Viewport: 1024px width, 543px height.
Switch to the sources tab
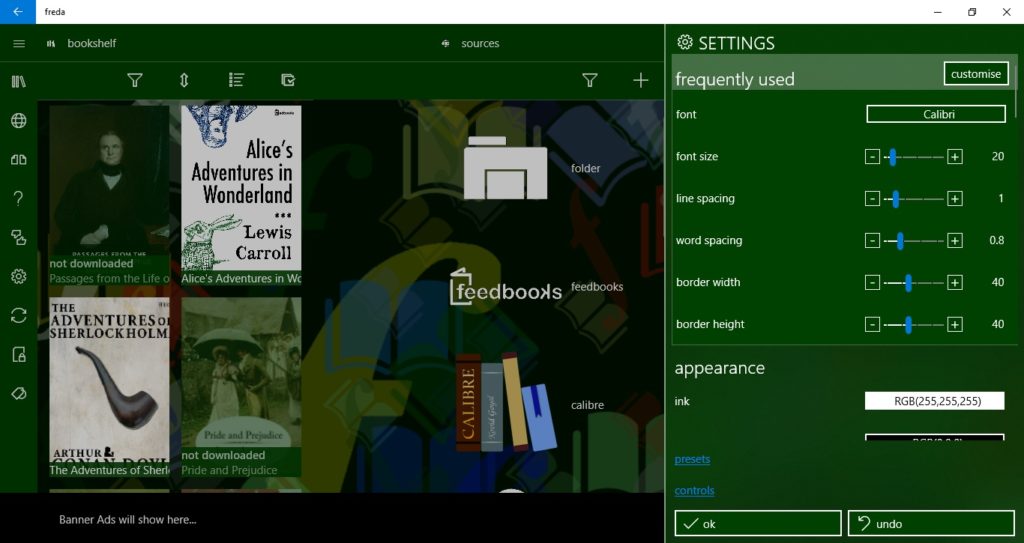(471, 43)
